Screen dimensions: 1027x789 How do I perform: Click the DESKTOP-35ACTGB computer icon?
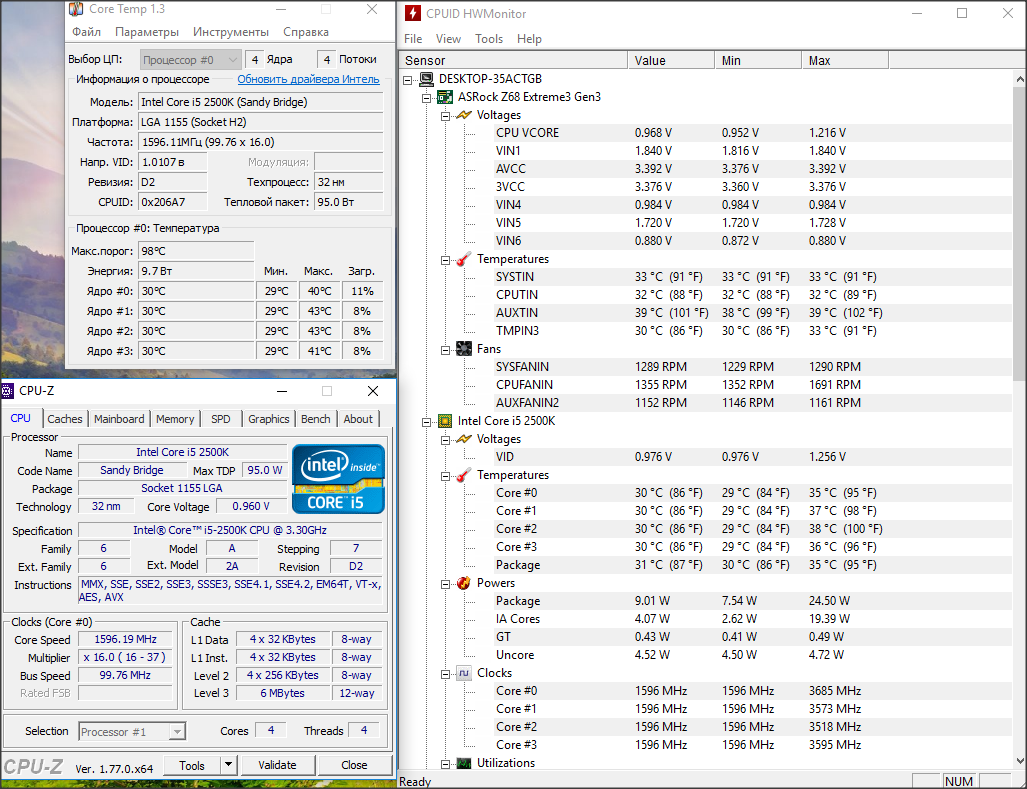(x=426, y=79)
